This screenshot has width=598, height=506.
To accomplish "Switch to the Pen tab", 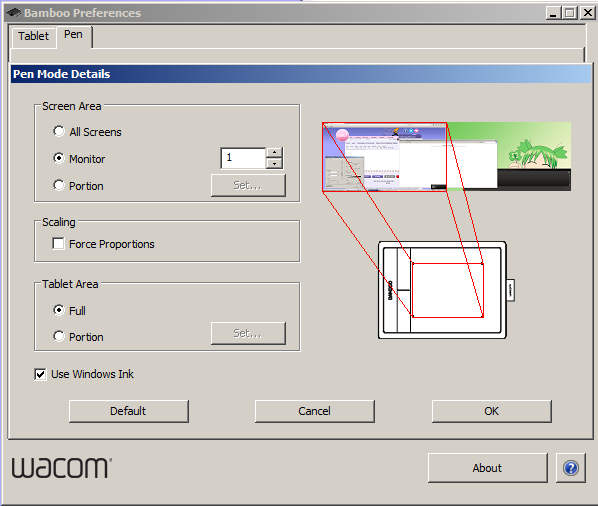I will click(74, 35).
